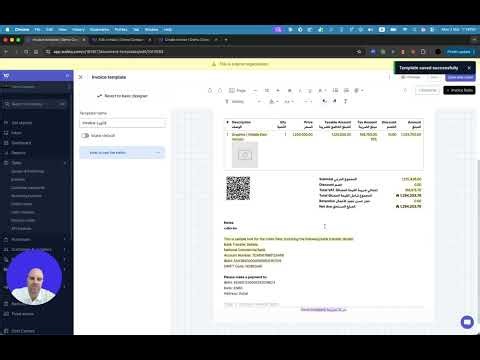480x360 pixels.
Task: Click the purple Save and close button
Action: click(x=460, y=77)
